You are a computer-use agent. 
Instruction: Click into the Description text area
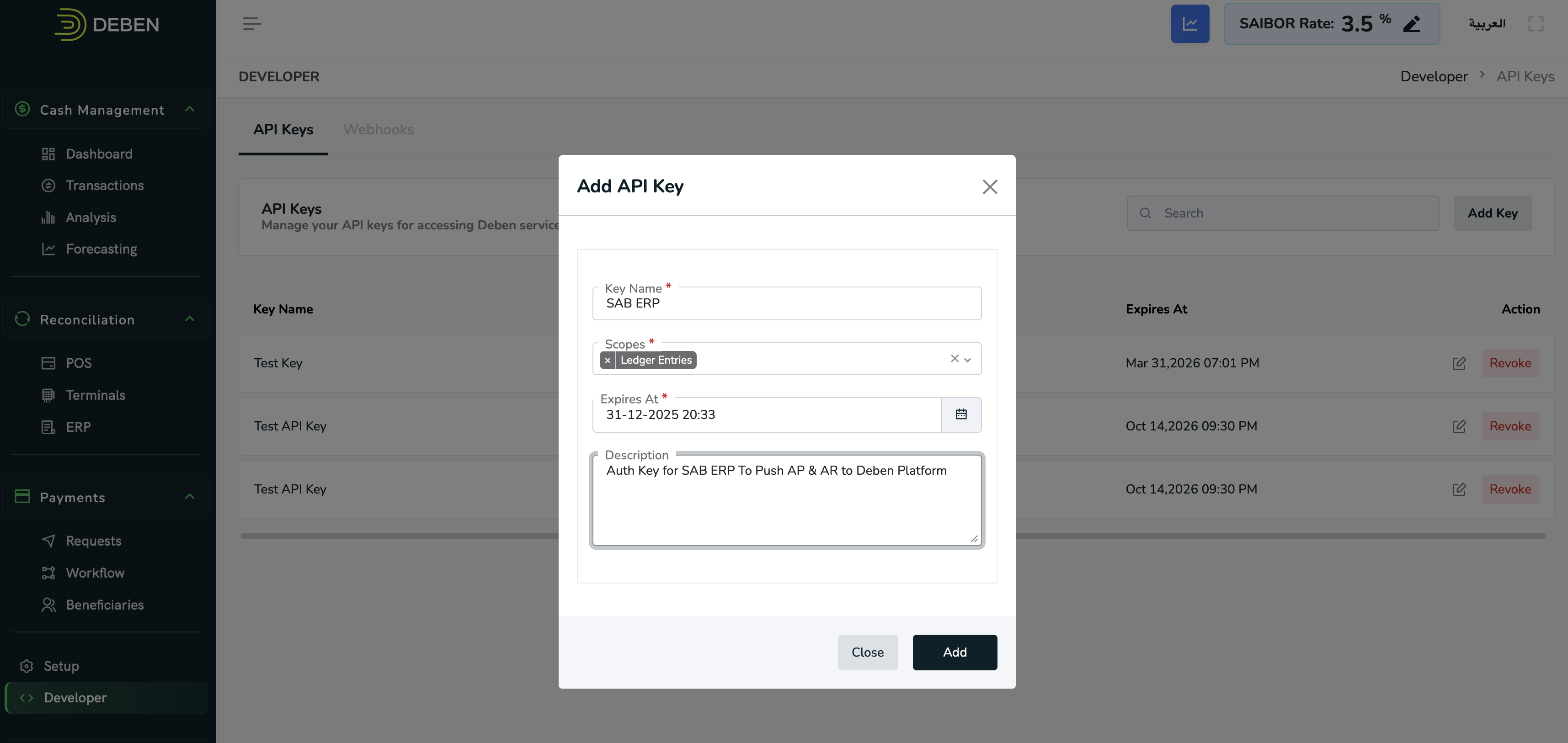pyautogui.click(x=786, y=505)
